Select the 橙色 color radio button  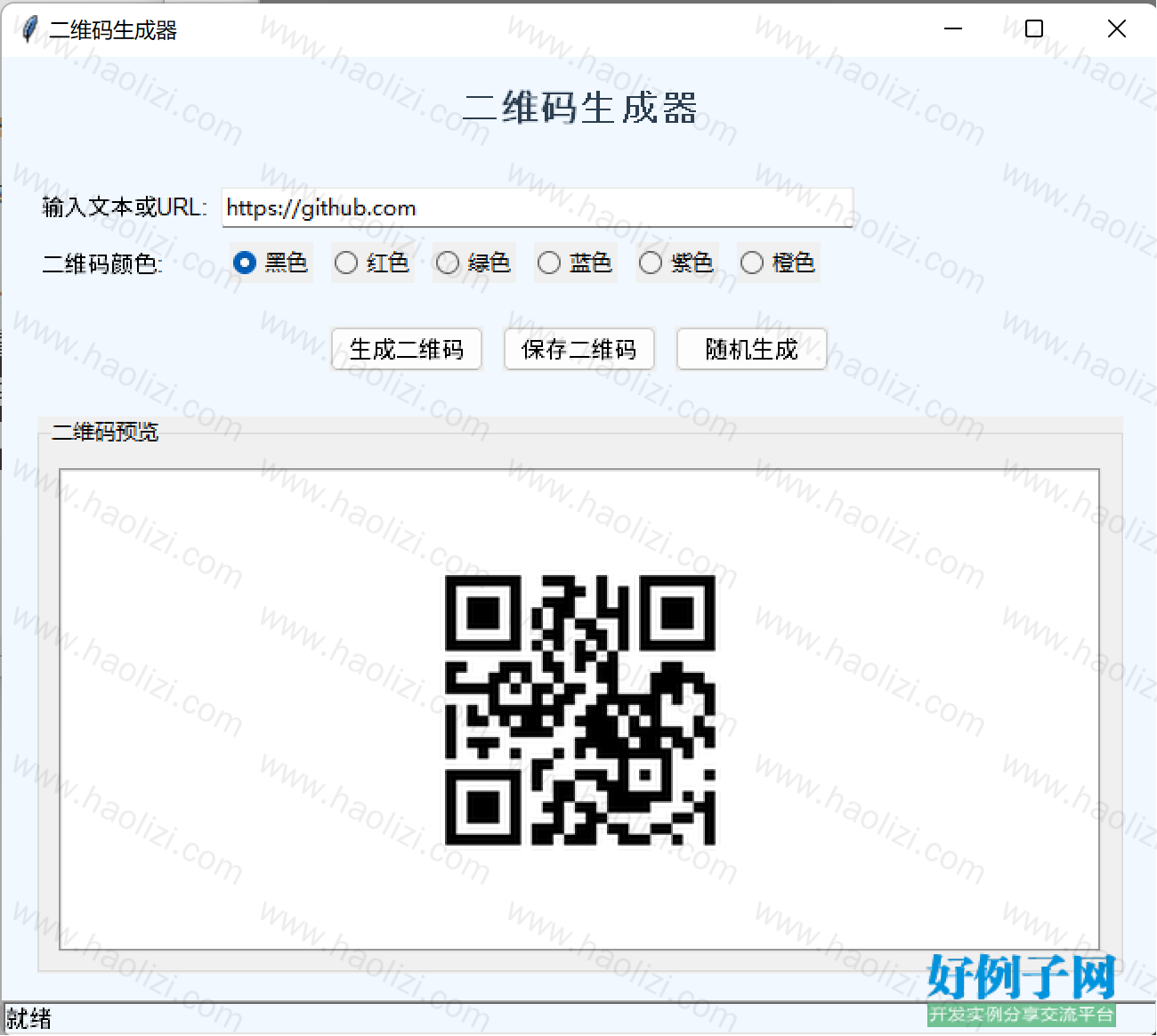point(778,263)
